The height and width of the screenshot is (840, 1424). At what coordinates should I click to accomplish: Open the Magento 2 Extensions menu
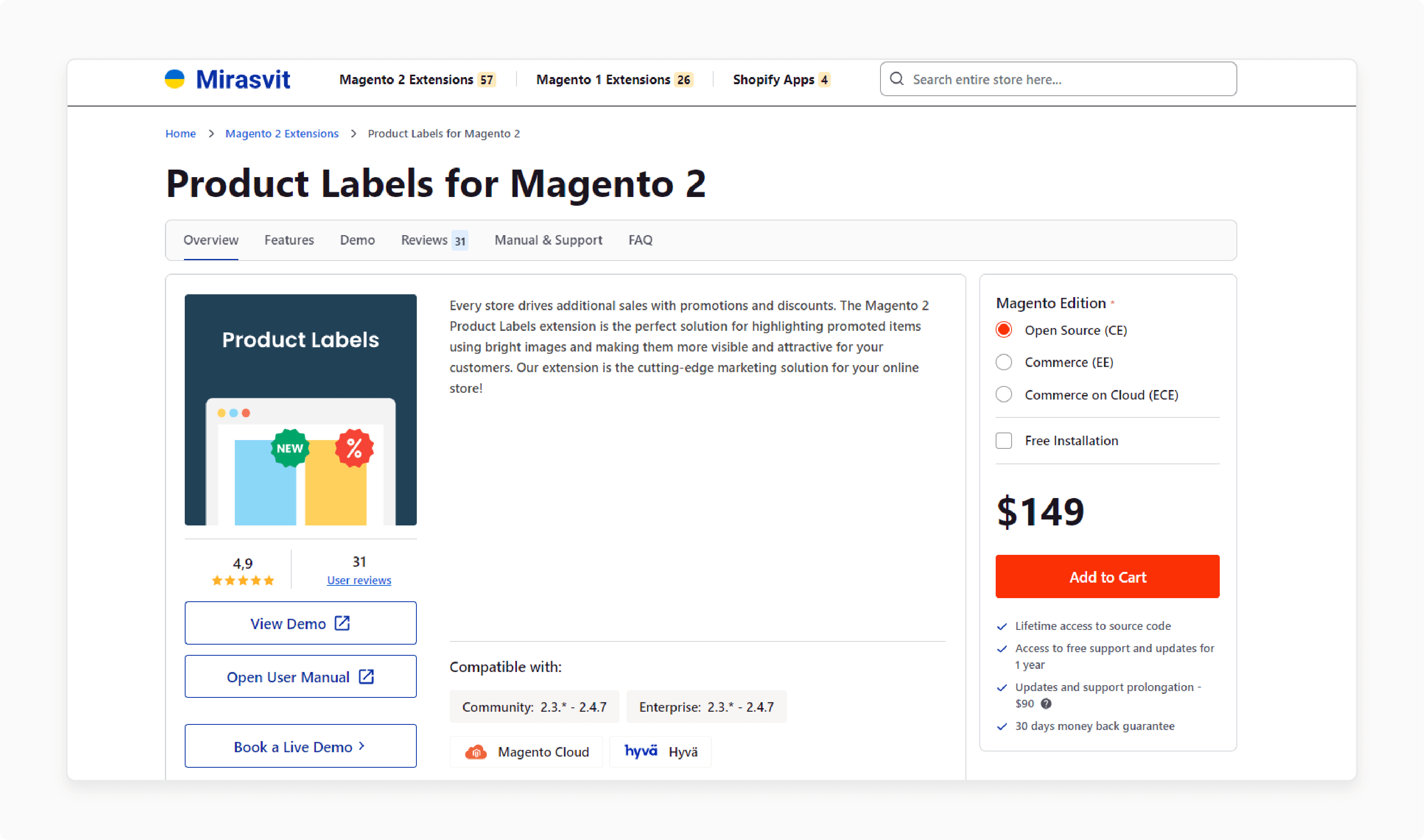(x=417, y=80)
